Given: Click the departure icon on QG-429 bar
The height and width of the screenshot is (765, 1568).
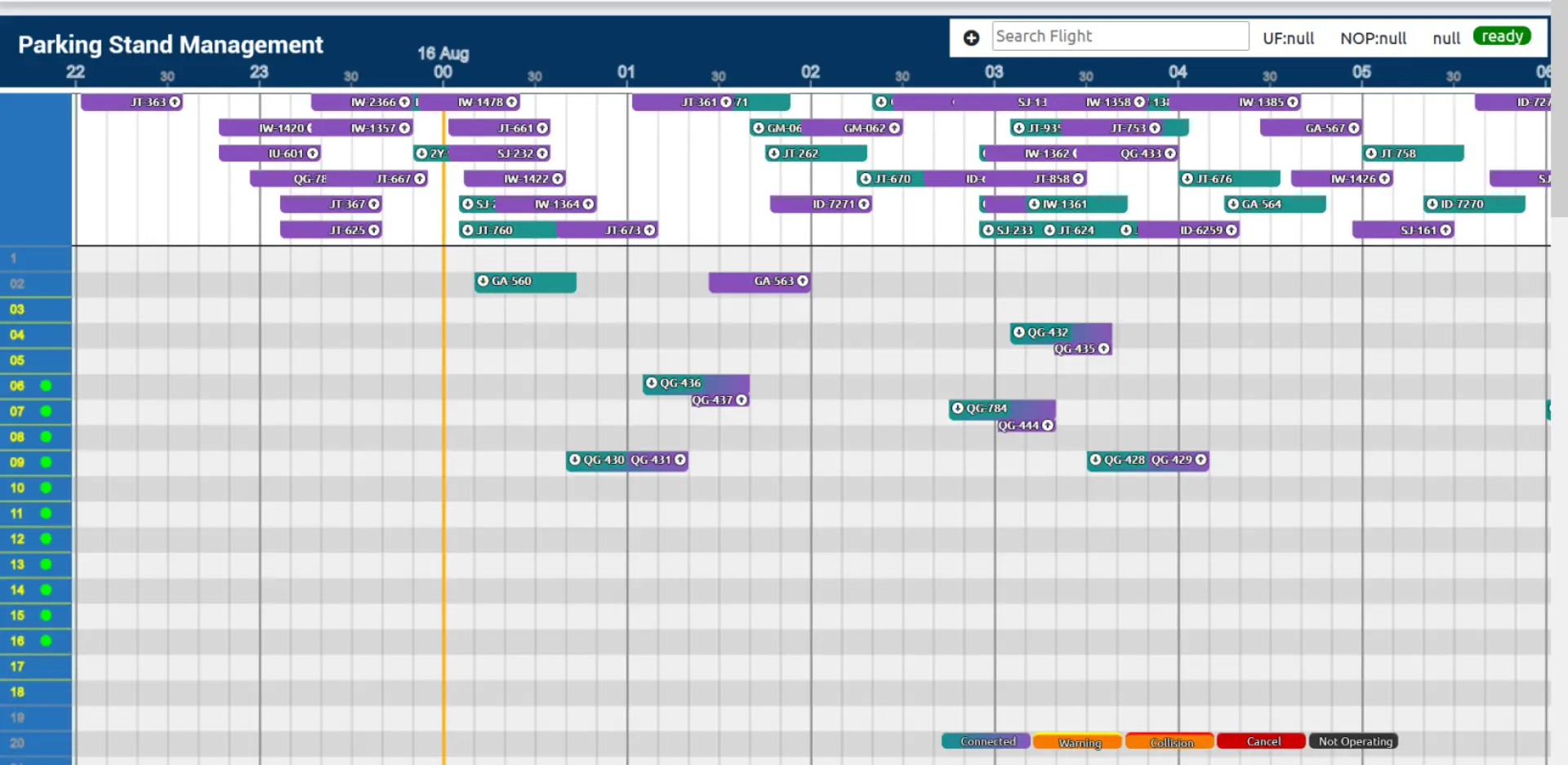Looking at the screenshot, I should [x=1200, y=460].
